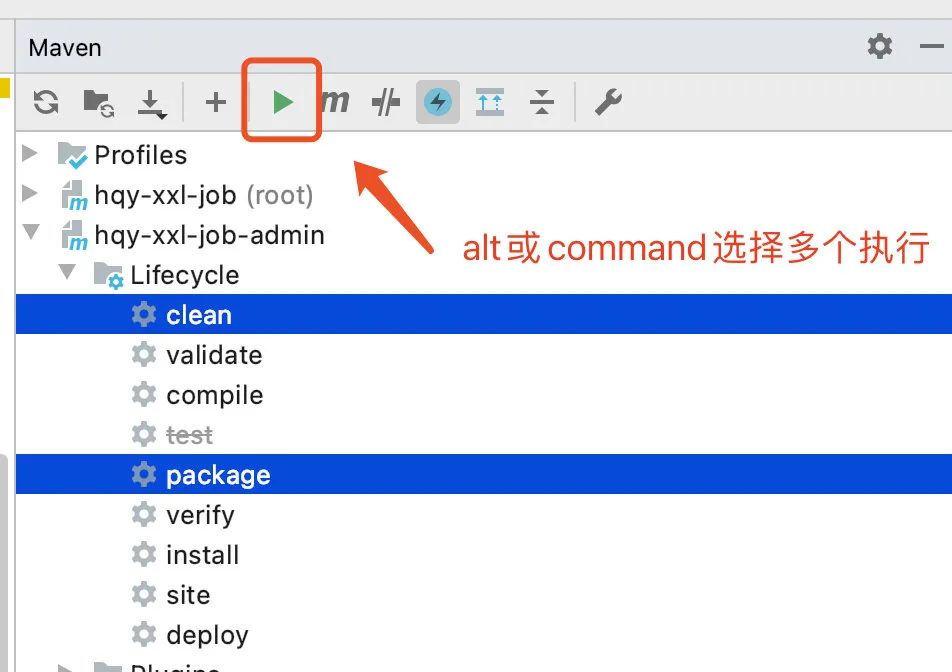Hide the Maven tool window
The height and width of the screenshot is (672, 952).
tap(932, 46)
